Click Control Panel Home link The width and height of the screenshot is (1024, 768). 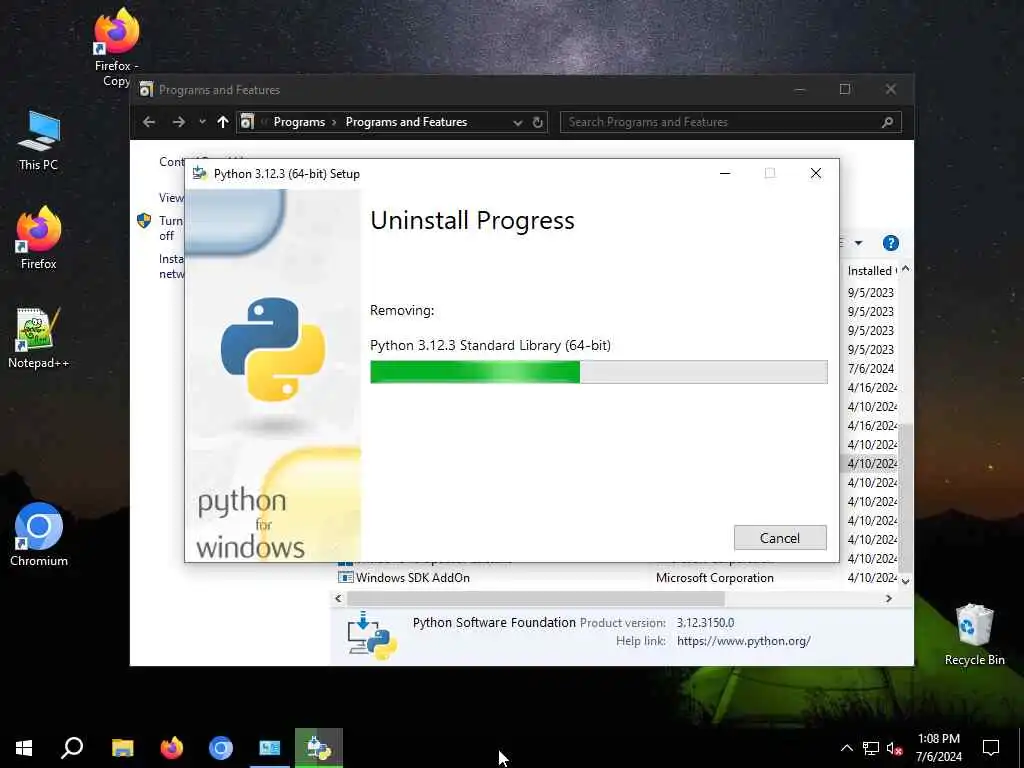[x=172, y=161]
